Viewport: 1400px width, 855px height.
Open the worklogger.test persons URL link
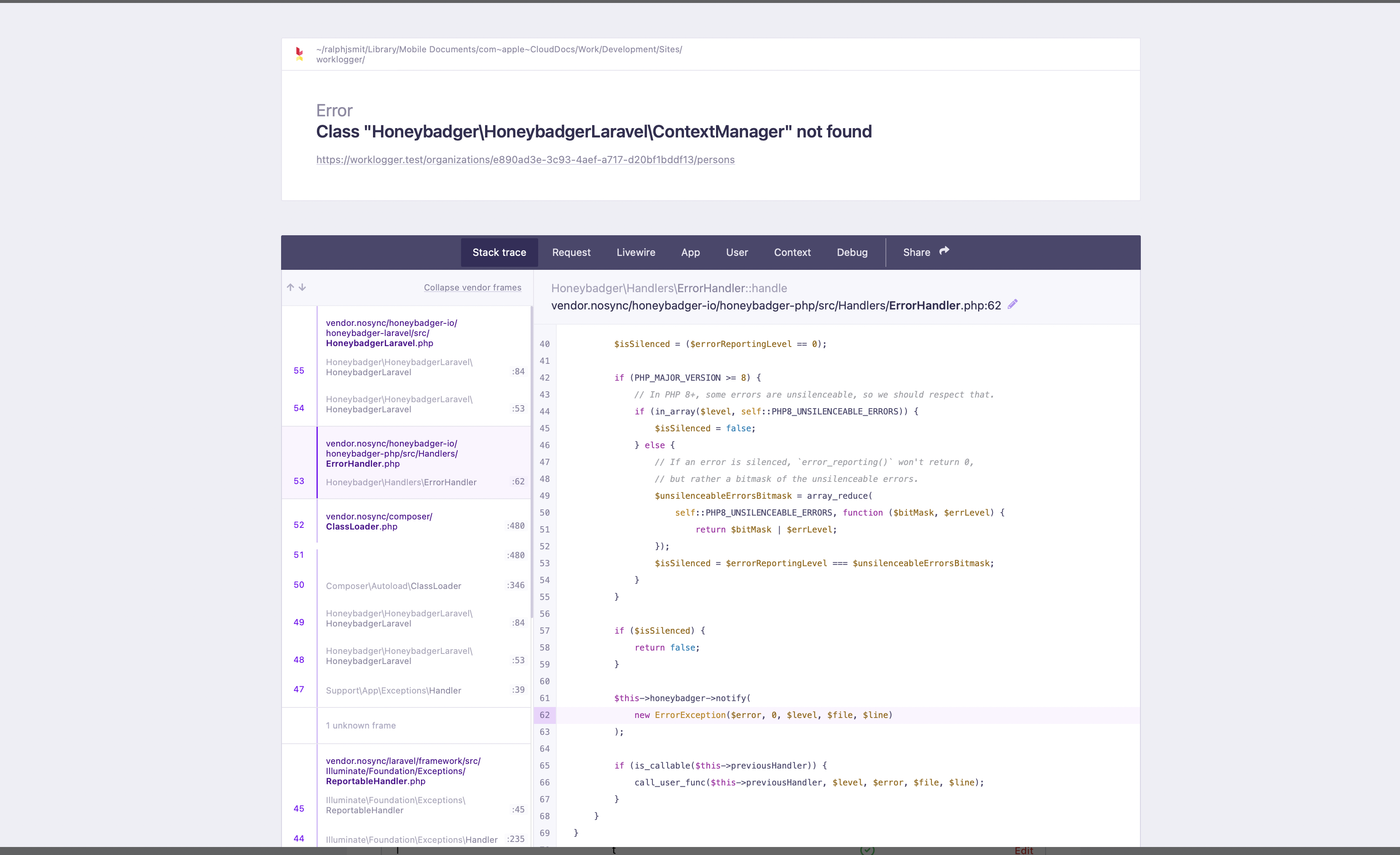[525, 160]
